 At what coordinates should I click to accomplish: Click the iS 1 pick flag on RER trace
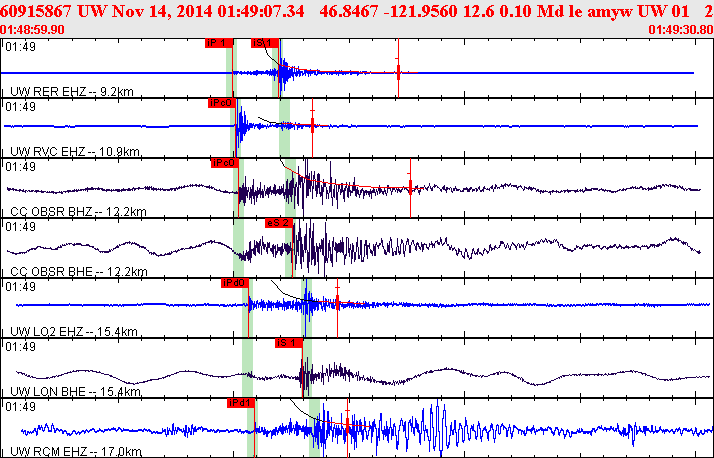pos(264,43)
